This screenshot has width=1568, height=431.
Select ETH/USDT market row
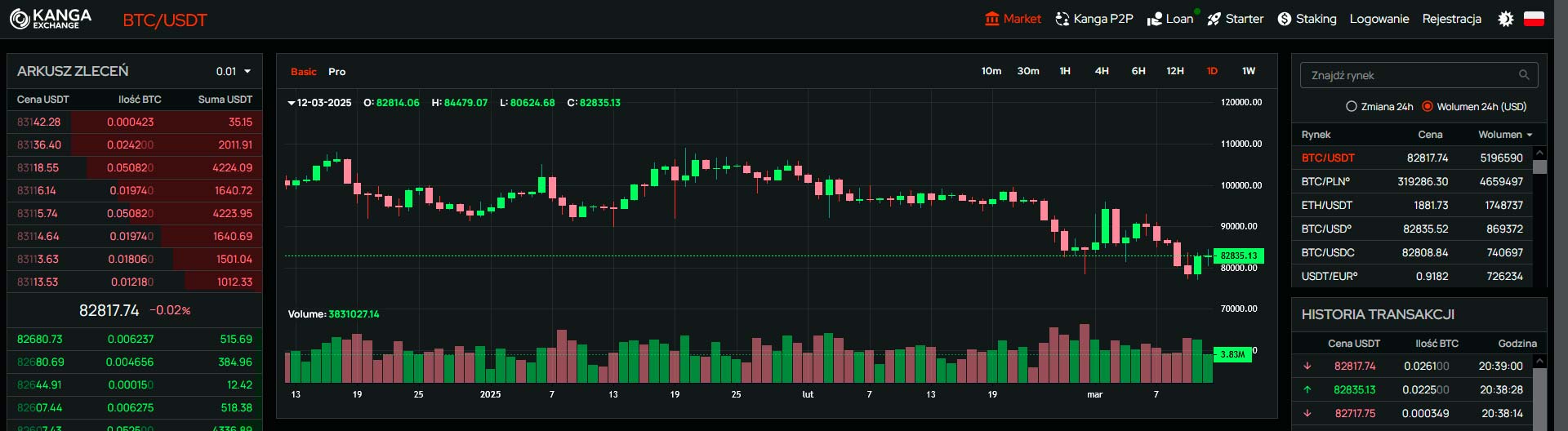point(1412,205)
